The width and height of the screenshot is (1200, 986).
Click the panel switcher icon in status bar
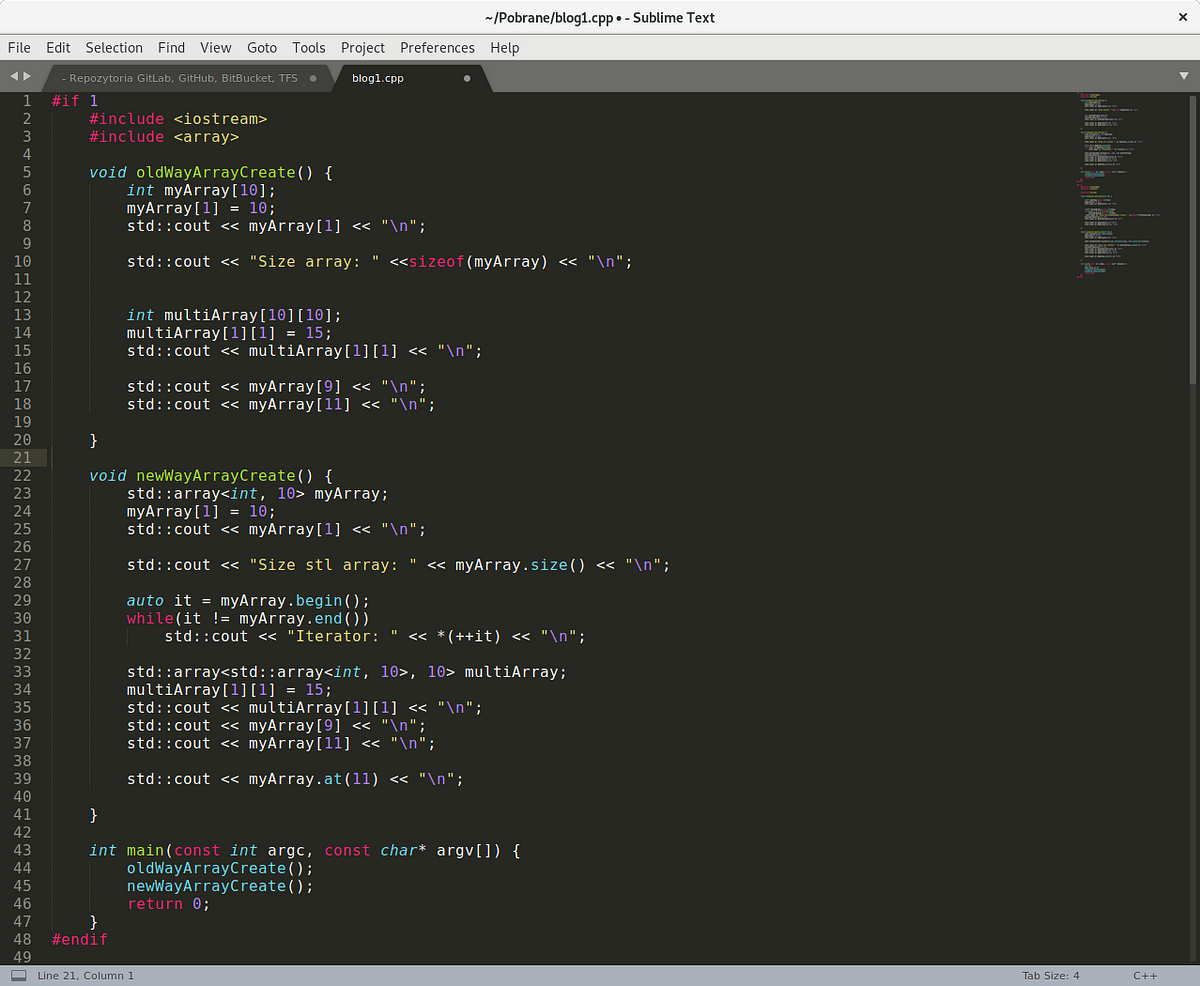18,975
